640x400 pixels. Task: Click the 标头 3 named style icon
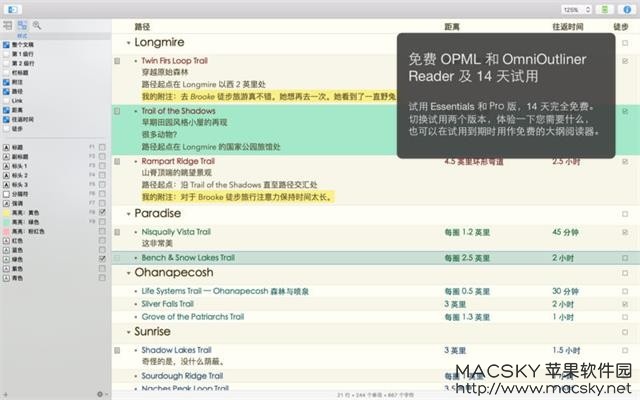coord(6,185)
